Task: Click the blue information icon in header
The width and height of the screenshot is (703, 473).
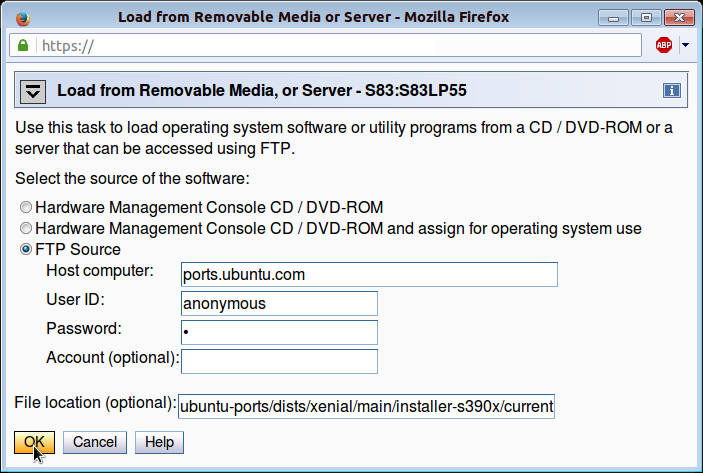Action: 672,91
